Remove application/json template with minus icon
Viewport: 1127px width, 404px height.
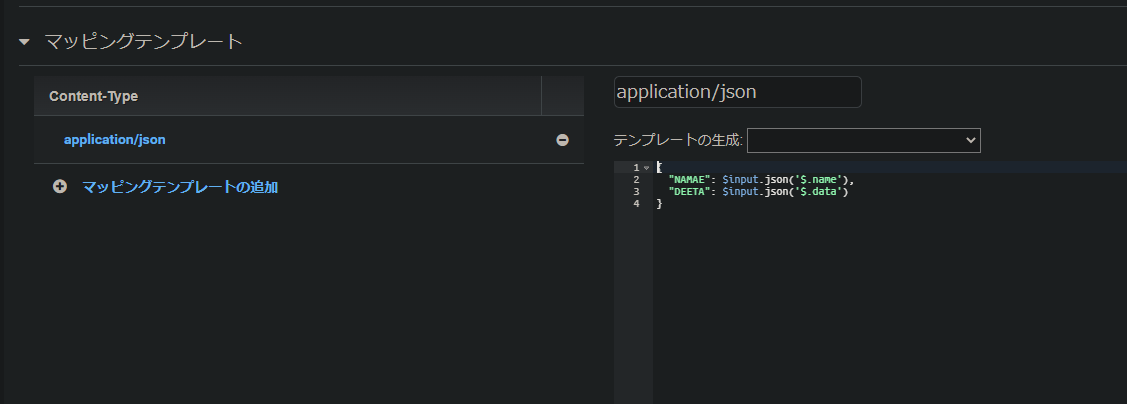tap(563, 140)
